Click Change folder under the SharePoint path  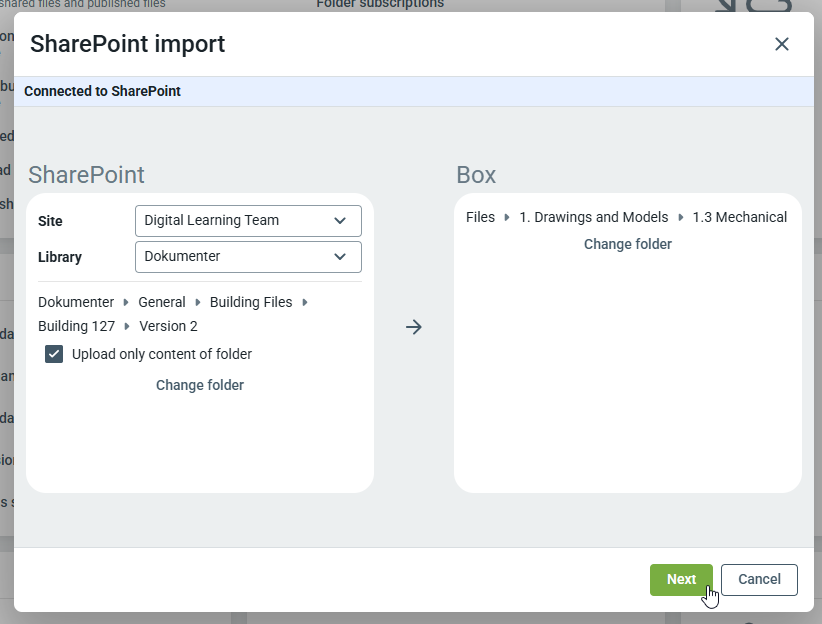200,385
